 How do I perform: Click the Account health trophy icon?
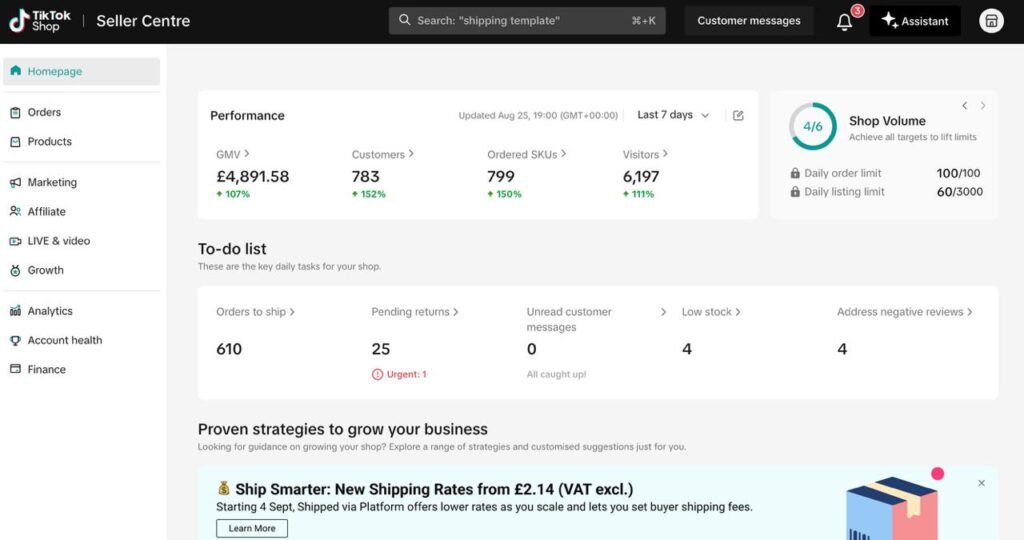click(16, 341)
